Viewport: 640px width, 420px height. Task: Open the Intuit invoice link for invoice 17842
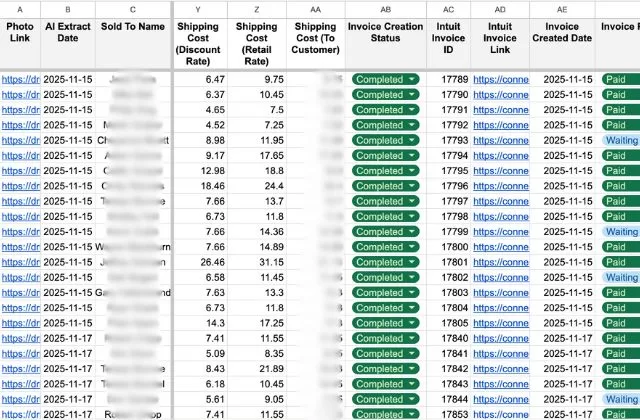click(500, 369)
